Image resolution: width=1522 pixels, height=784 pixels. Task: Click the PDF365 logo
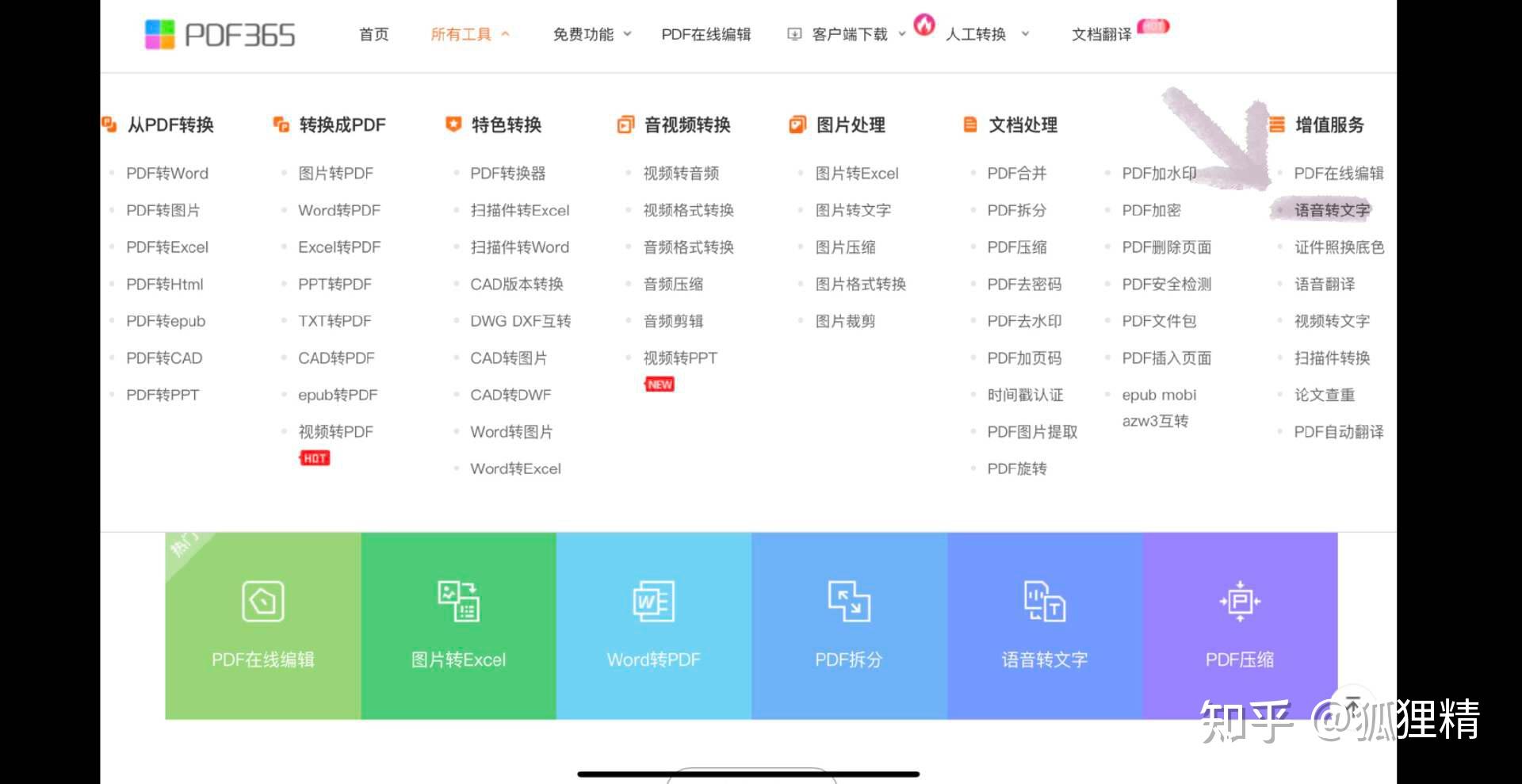[x=220, y=35]
